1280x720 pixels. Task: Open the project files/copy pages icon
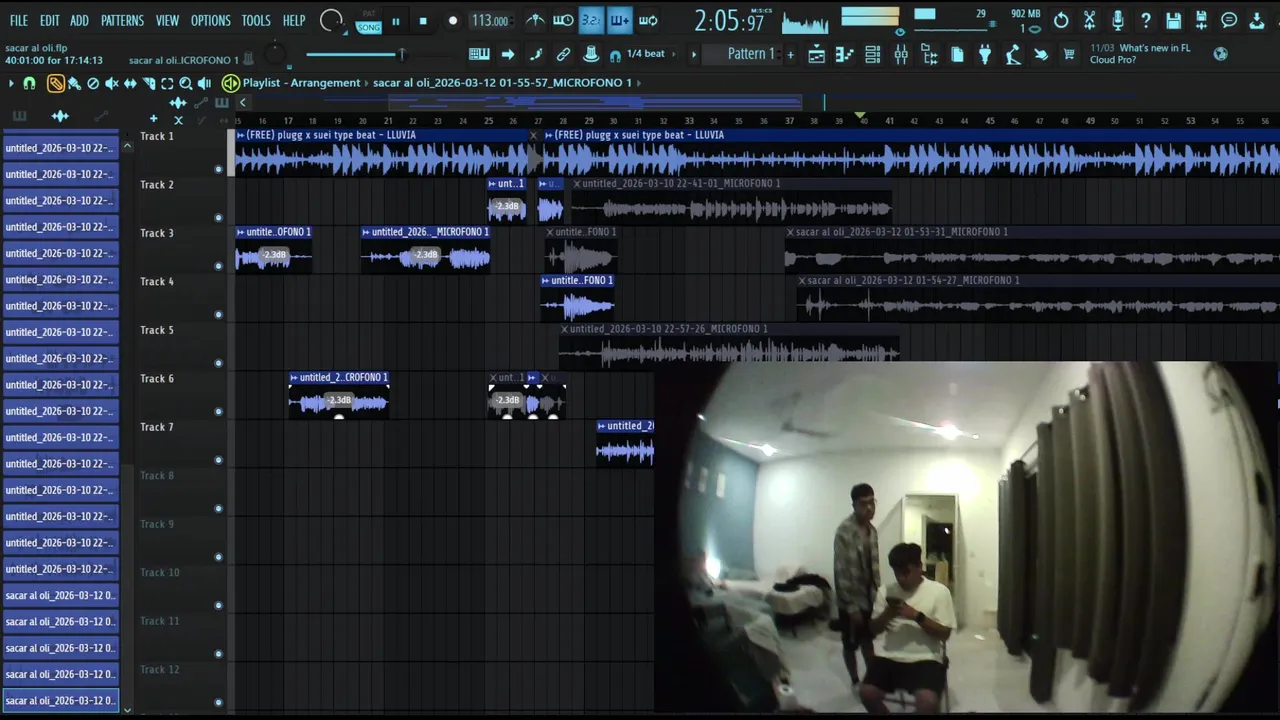[957, 54]
